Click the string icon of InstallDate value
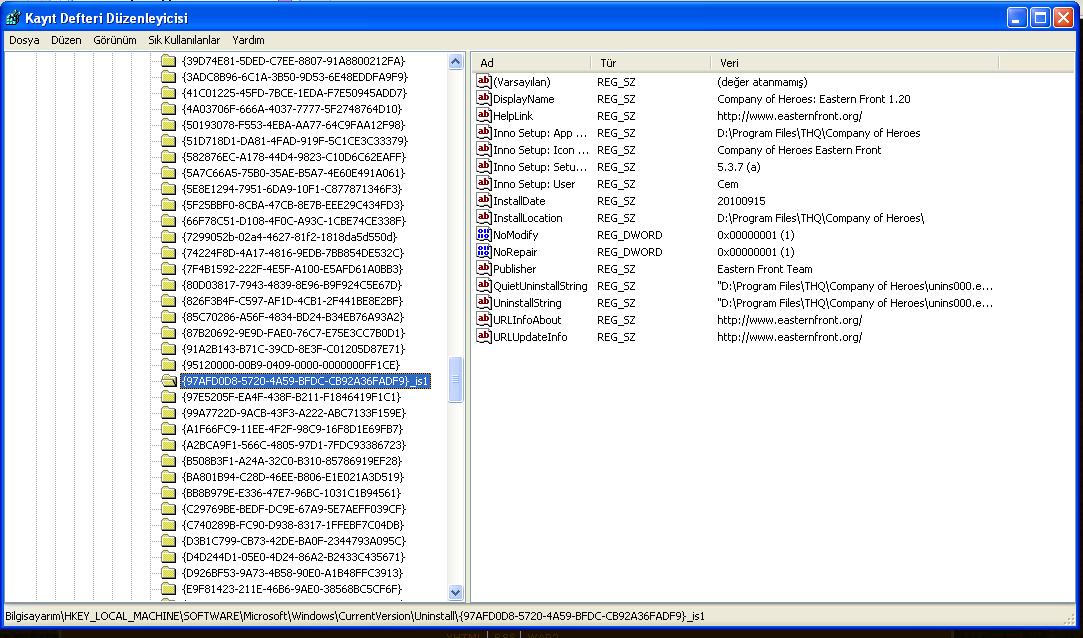 tap(483, 200)
